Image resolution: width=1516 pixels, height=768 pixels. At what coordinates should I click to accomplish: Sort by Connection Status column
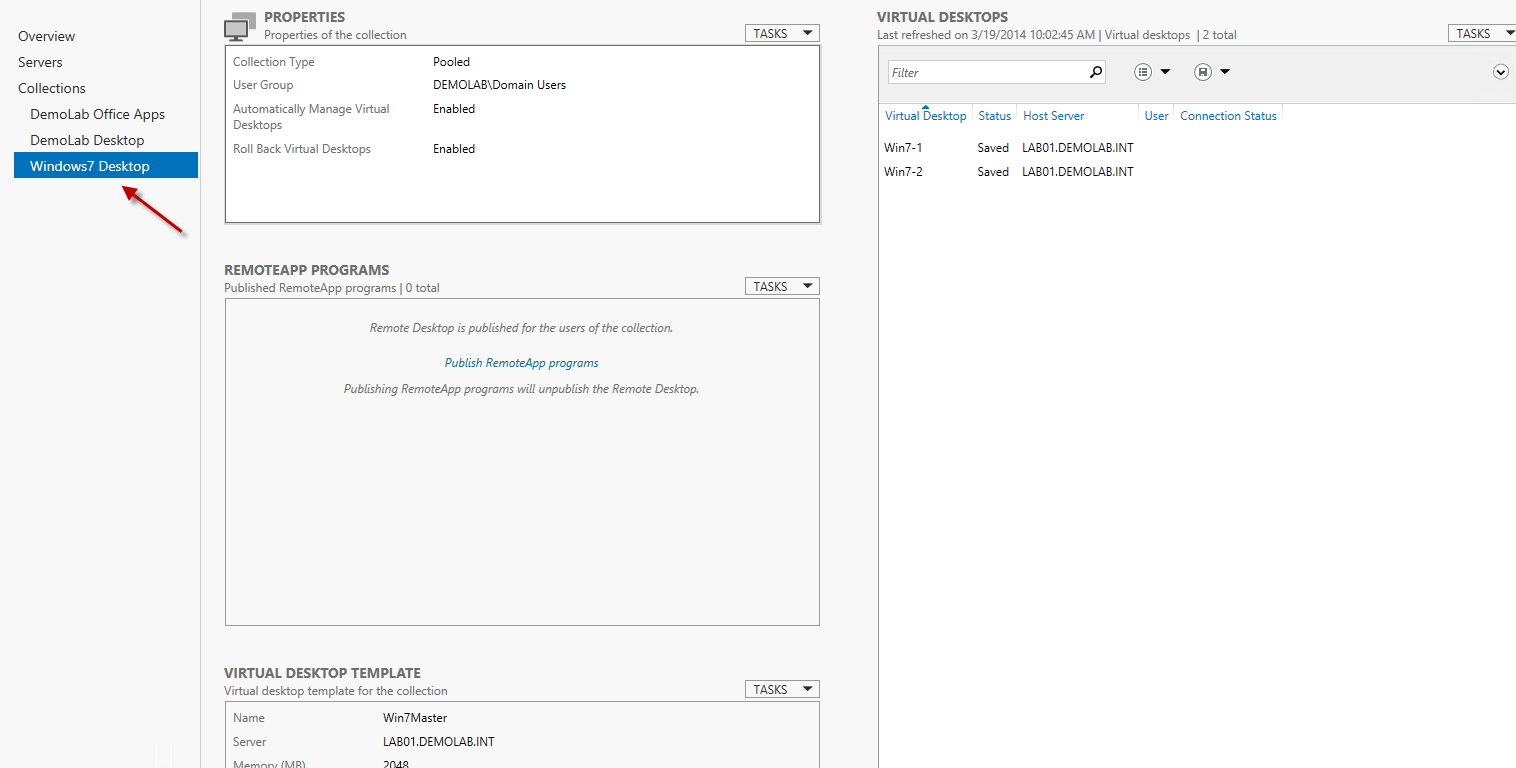(x=1228, y=116)
